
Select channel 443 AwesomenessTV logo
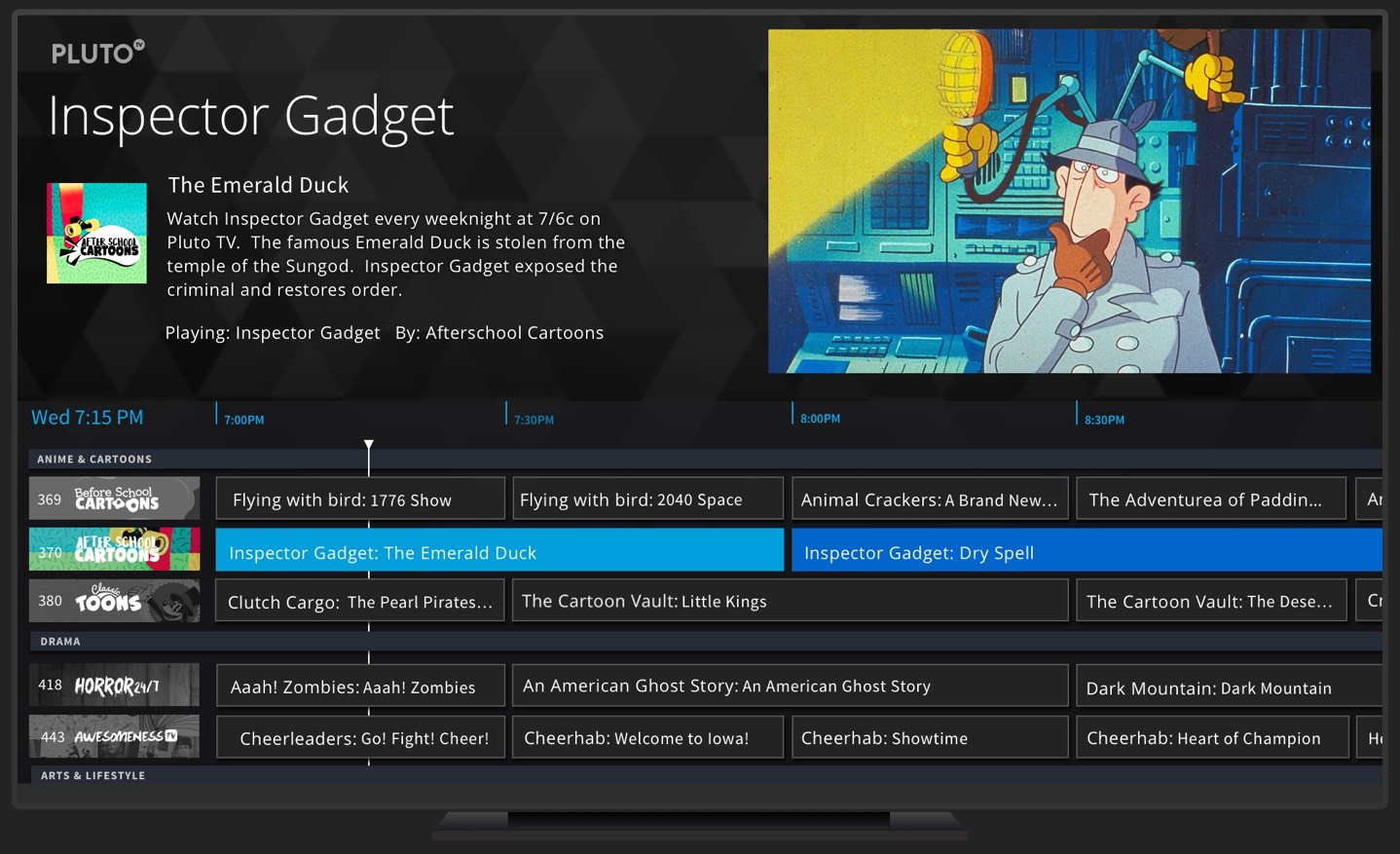pyautogui.click(x=114, y=736)
